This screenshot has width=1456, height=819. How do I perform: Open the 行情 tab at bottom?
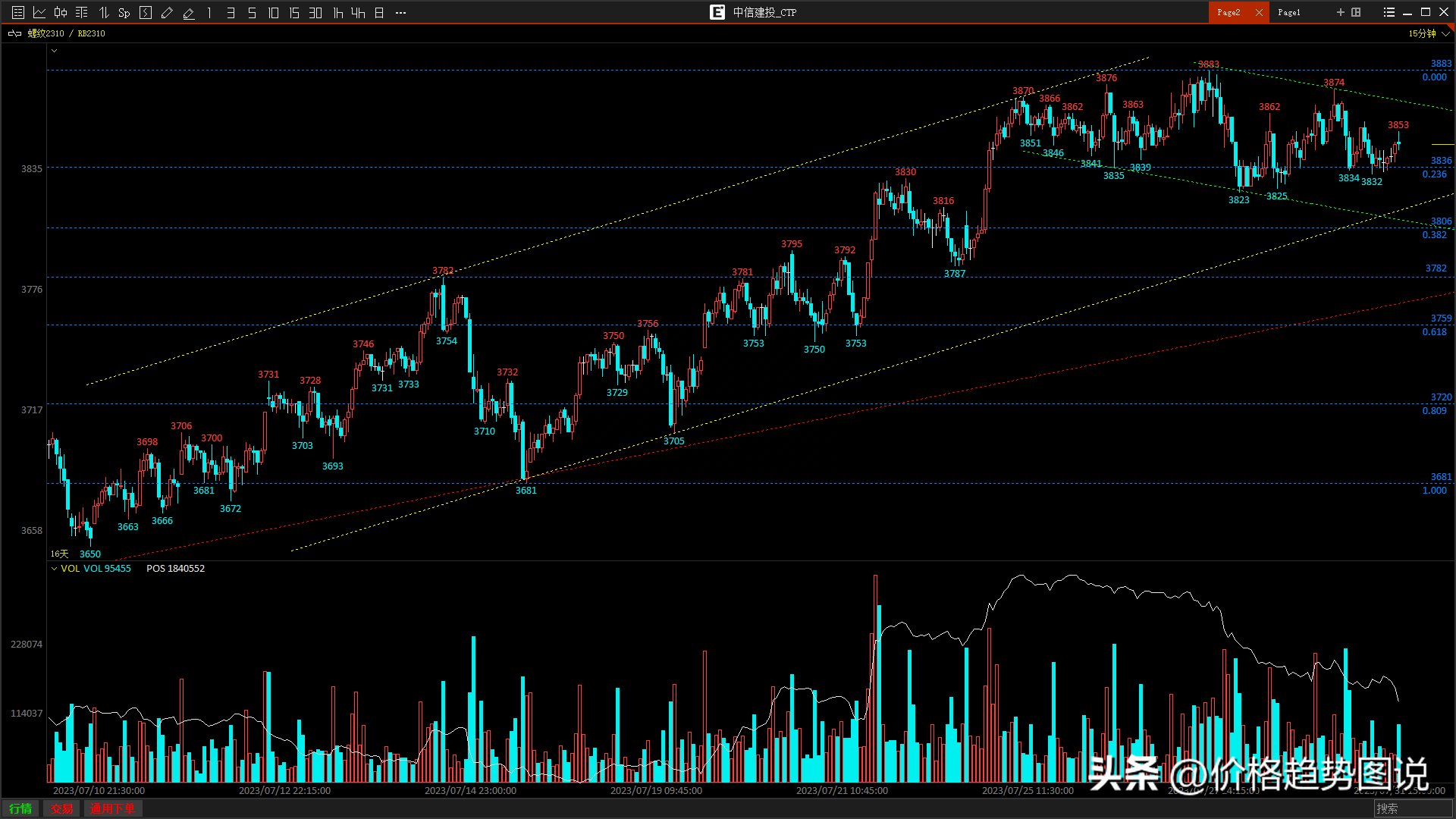(20, 808)
